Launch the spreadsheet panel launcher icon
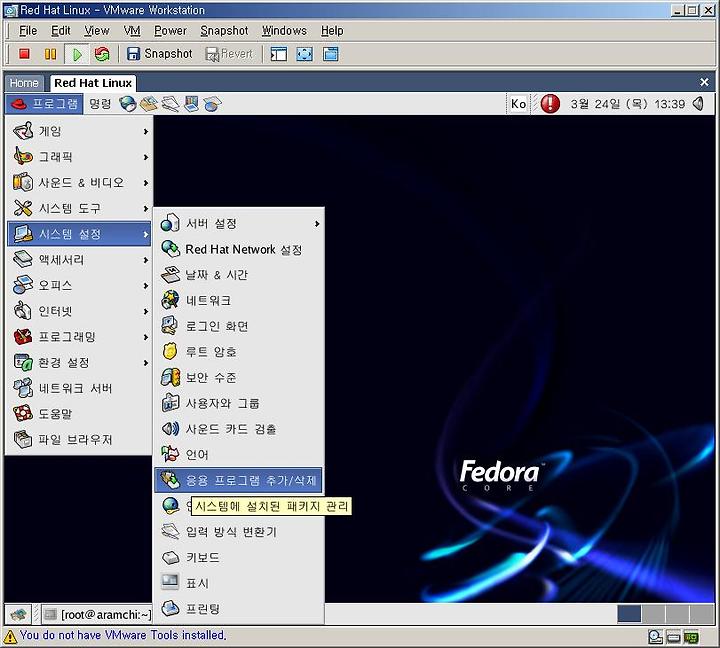Viewport: 720px width, 648px height. pos(212,104)
